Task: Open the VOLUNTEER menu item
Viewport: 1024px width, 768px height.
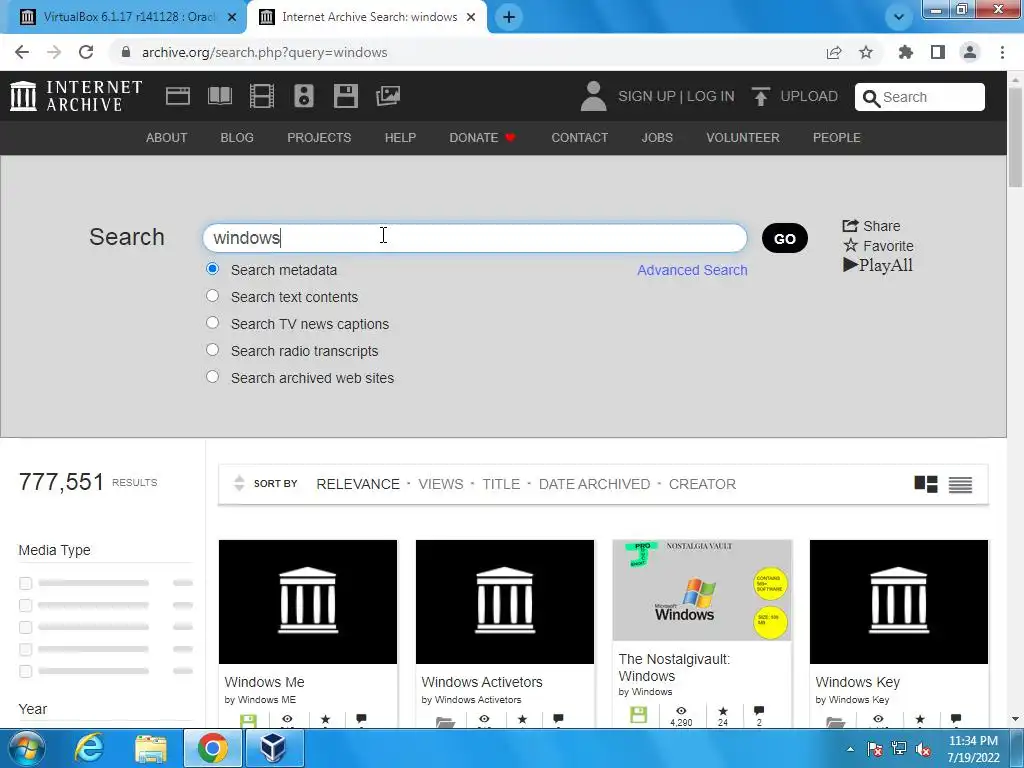Action: (743, 138)
